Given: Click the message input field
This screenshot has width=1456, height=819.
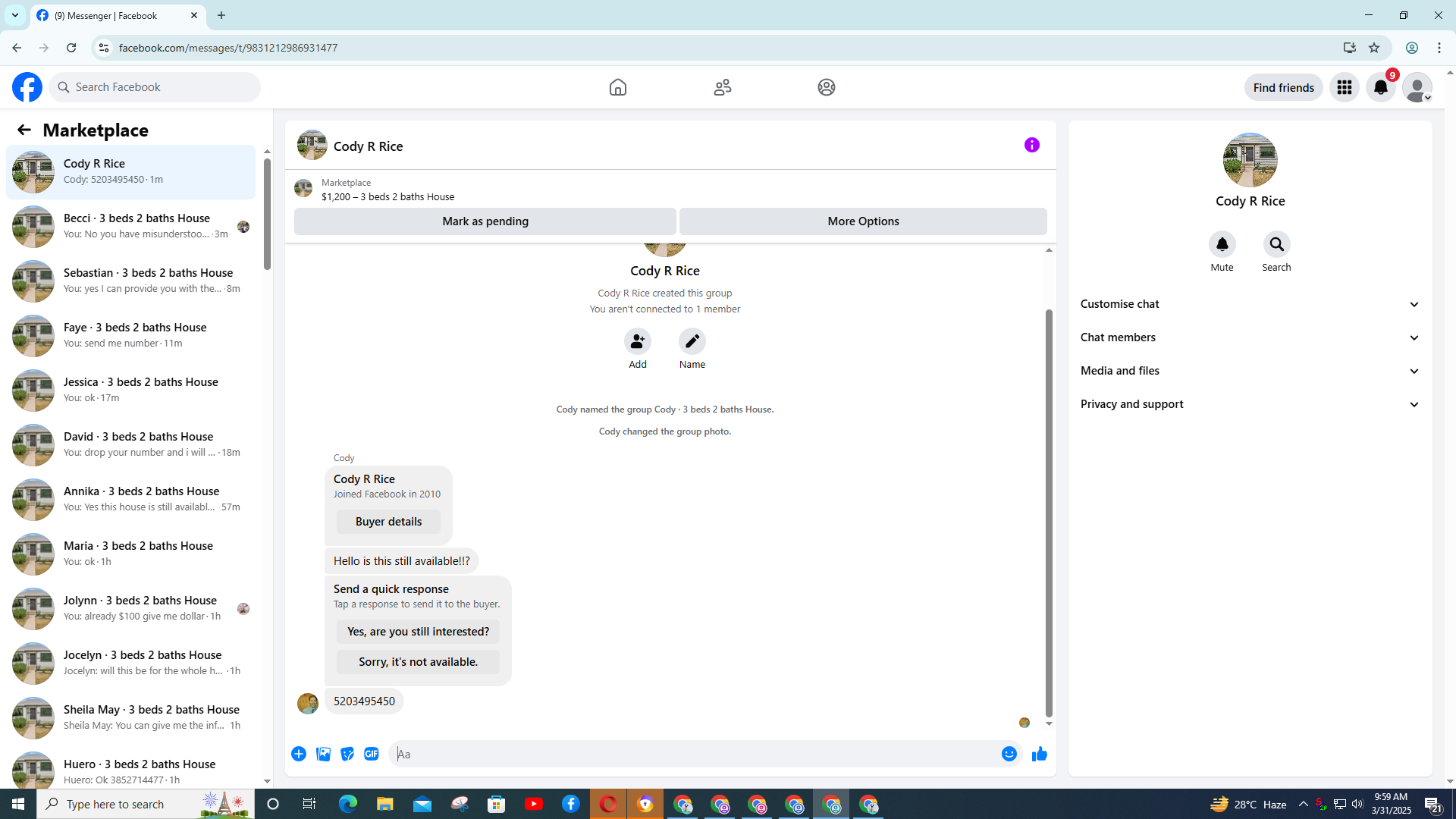Looking at the screenshot, I should (x=694, y=754).
